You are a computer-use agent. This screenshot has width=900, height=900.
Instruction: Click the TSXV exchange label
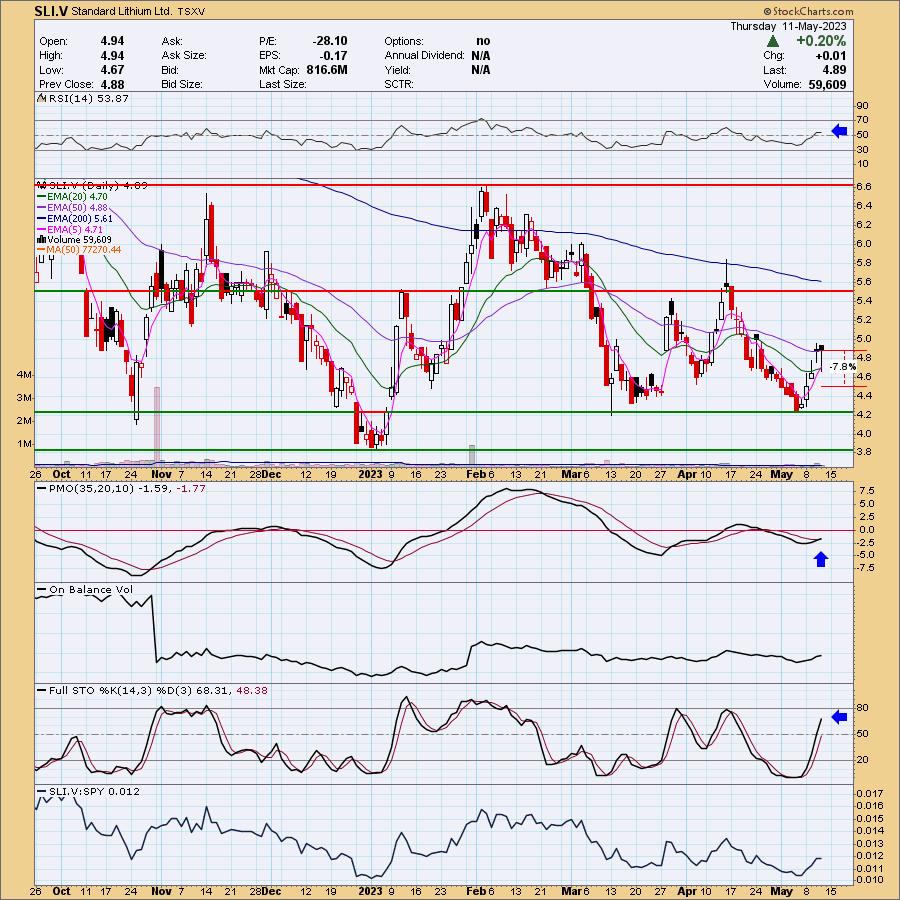pyautogui.click(x=191, y=11)
